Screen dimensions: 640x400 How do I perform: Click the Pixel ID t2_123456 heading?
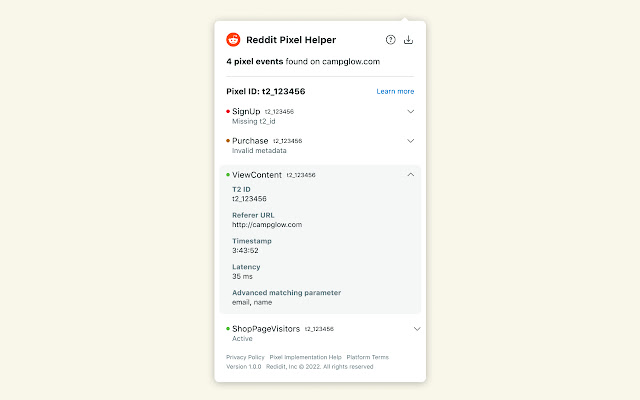coord(266,91)
